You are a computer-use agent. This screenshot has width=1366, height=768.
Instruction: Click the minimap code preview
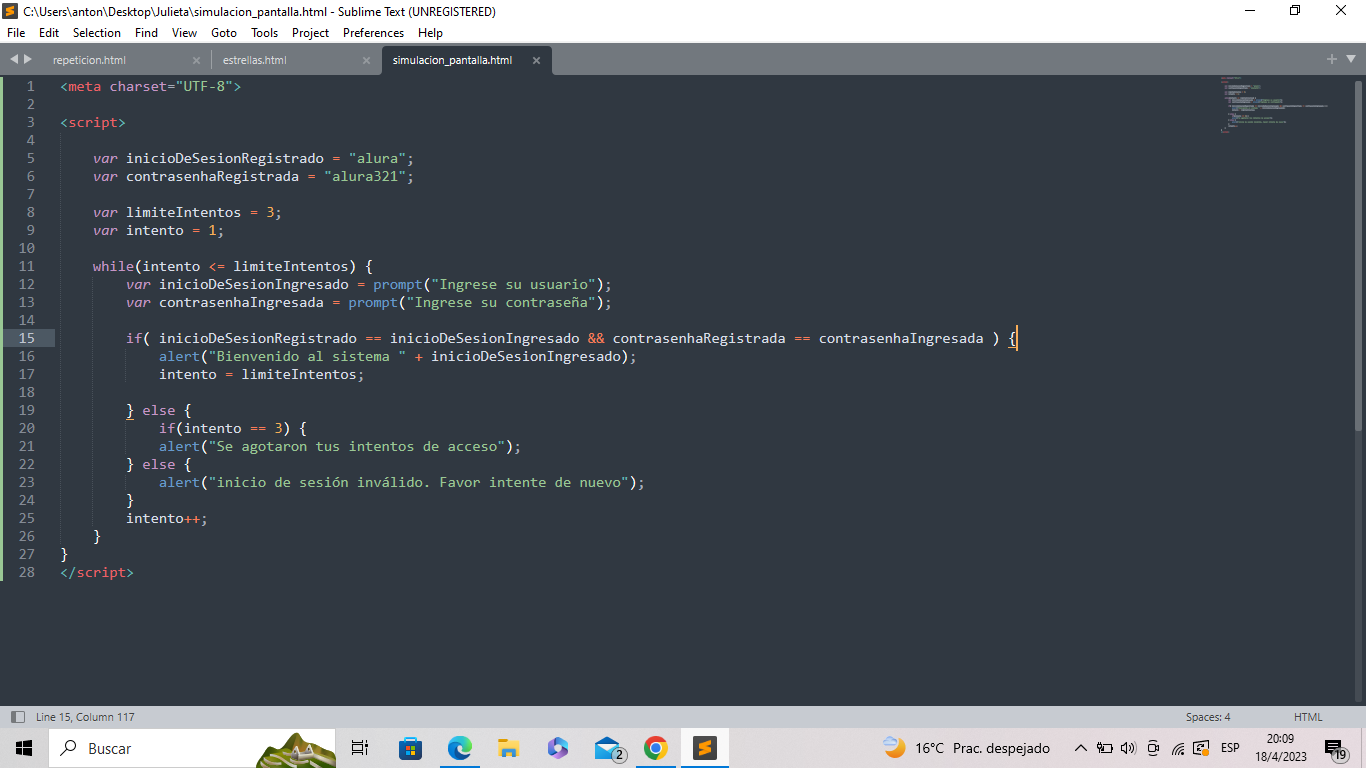click(x=1275, y=104)
